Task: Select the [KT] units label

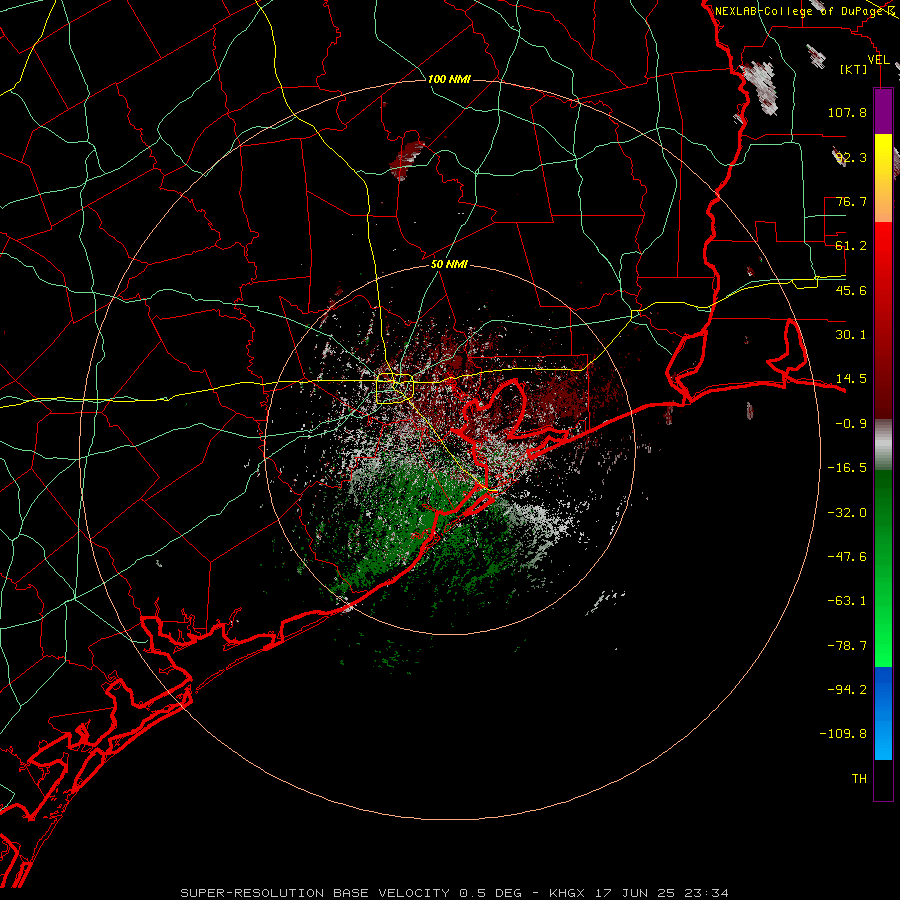Action: pyautogui.click(x=854, y=69)
